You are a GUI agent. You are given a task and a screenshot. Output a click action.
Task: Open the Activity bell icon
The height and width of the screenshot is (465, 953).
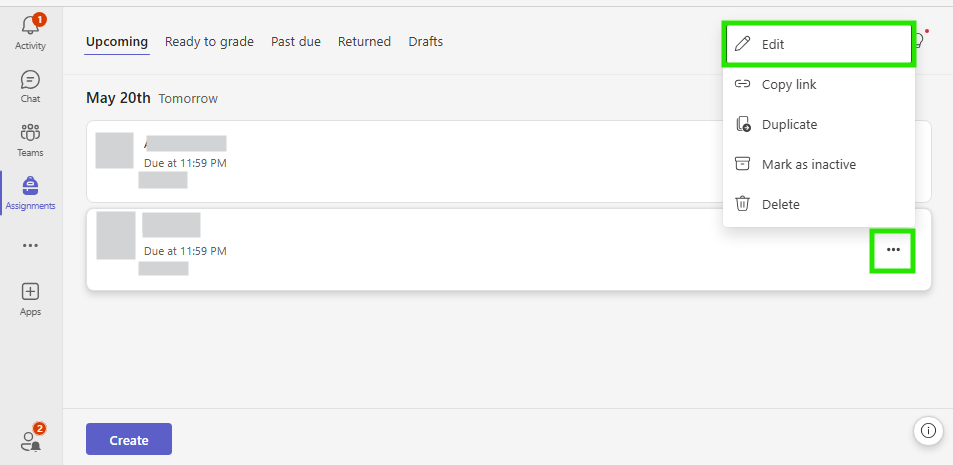pos(30,26)
